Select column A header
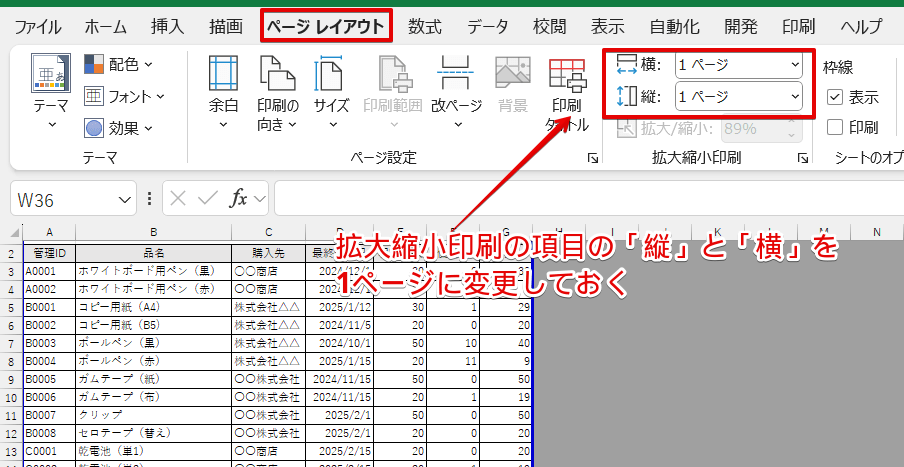 pyautogui.click(x=50, y=232)
